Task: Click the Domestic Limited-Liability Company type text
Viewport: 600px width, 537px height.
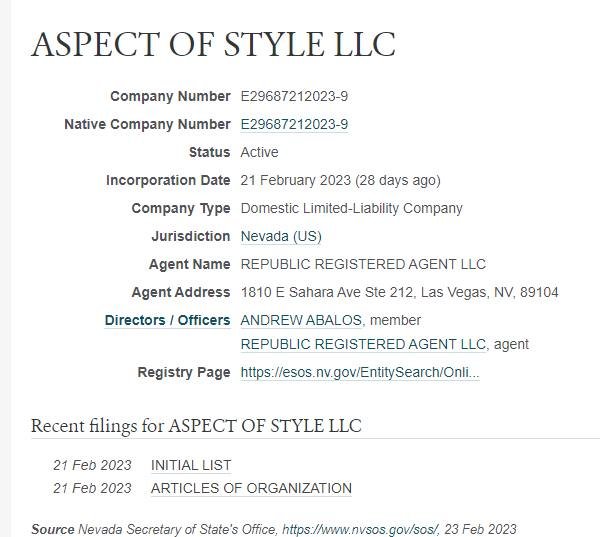Action: 351,209
